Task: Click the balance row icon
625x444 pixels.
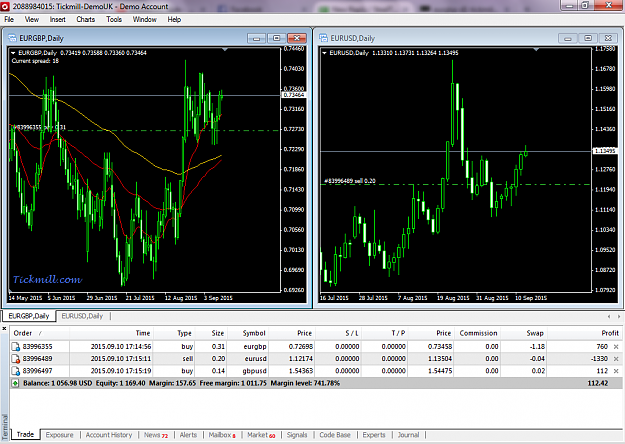Action: (x=15, y=383)
